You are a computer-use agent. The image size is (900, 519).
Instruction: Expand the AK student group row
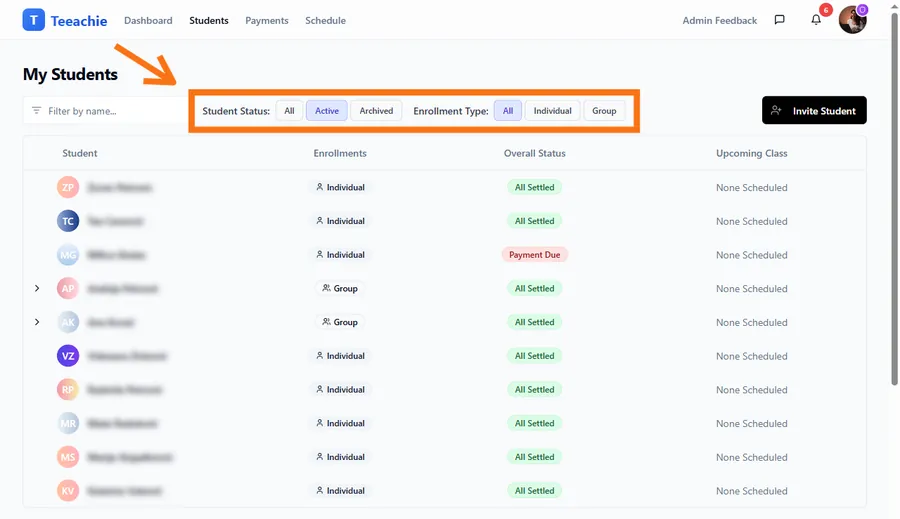click(x=37, y=322)
